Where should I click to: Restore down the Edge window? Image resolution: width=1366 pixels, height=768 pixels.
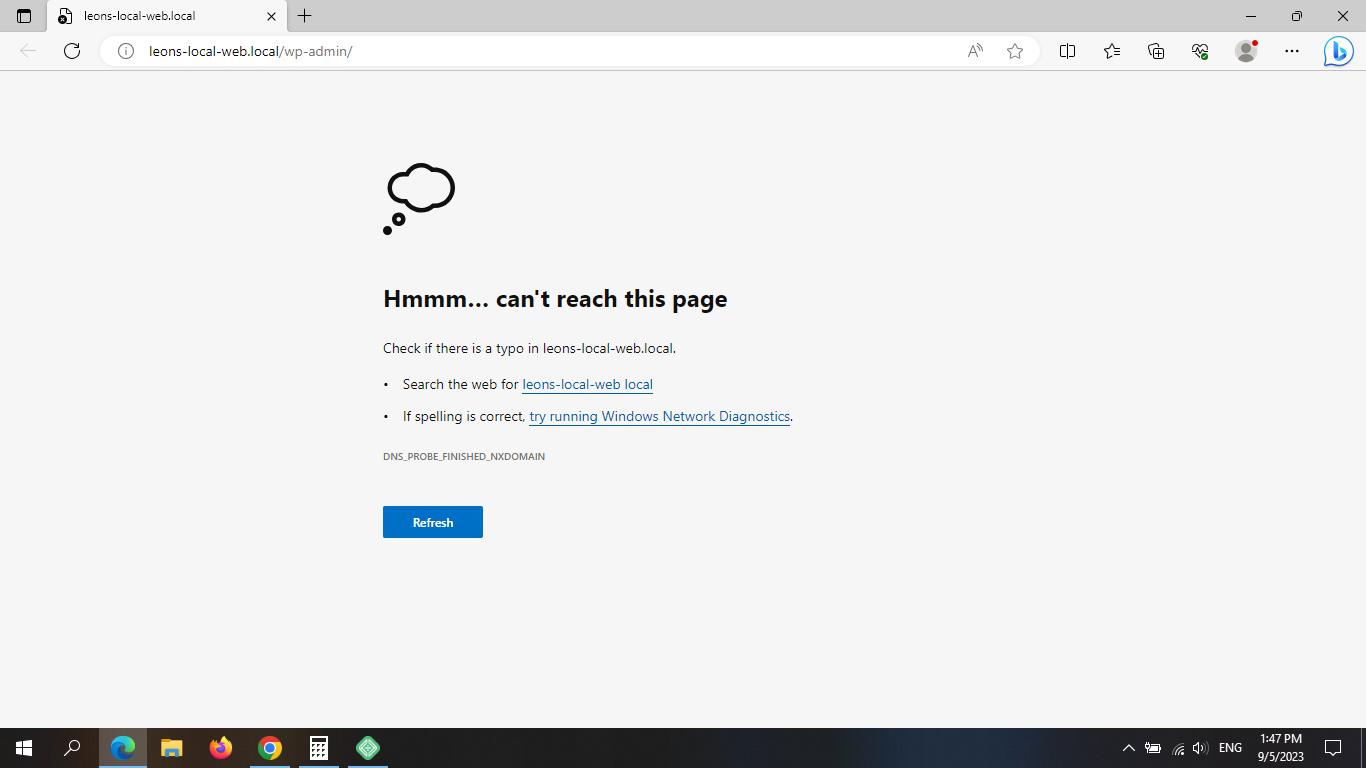tap(1297, 16)
